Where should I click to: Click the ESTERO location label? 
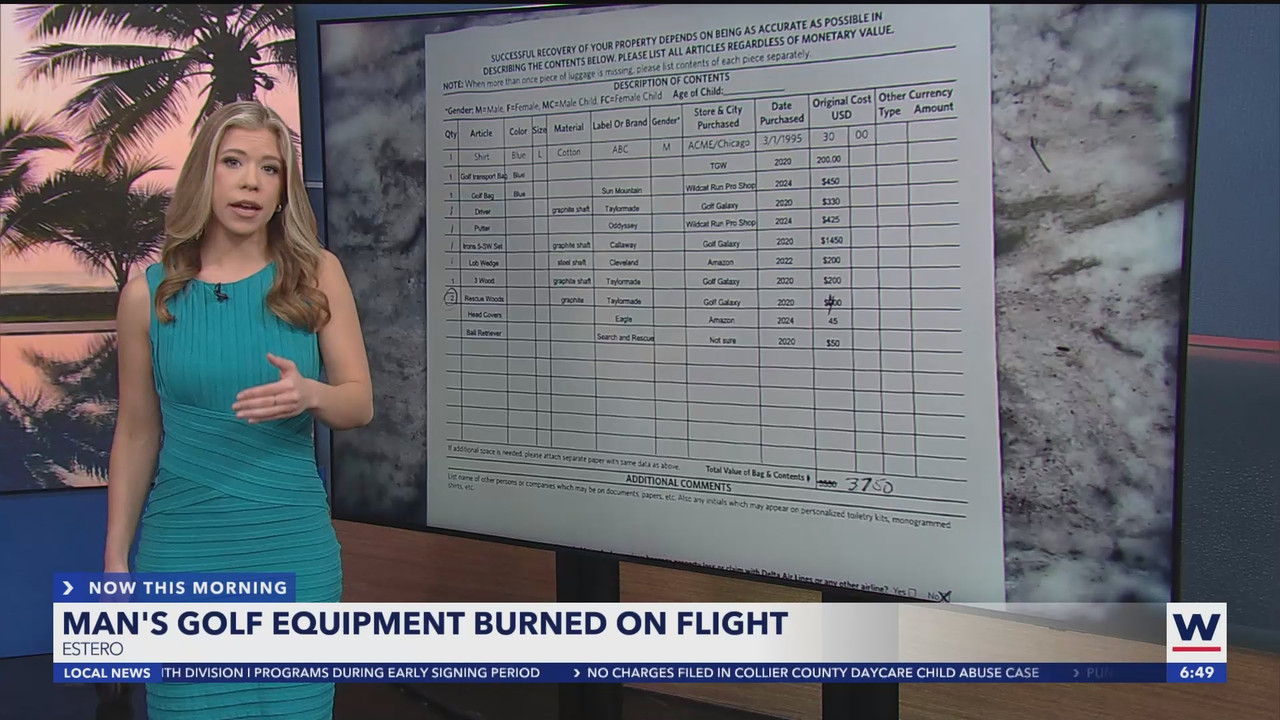click(x=92, y=649)
